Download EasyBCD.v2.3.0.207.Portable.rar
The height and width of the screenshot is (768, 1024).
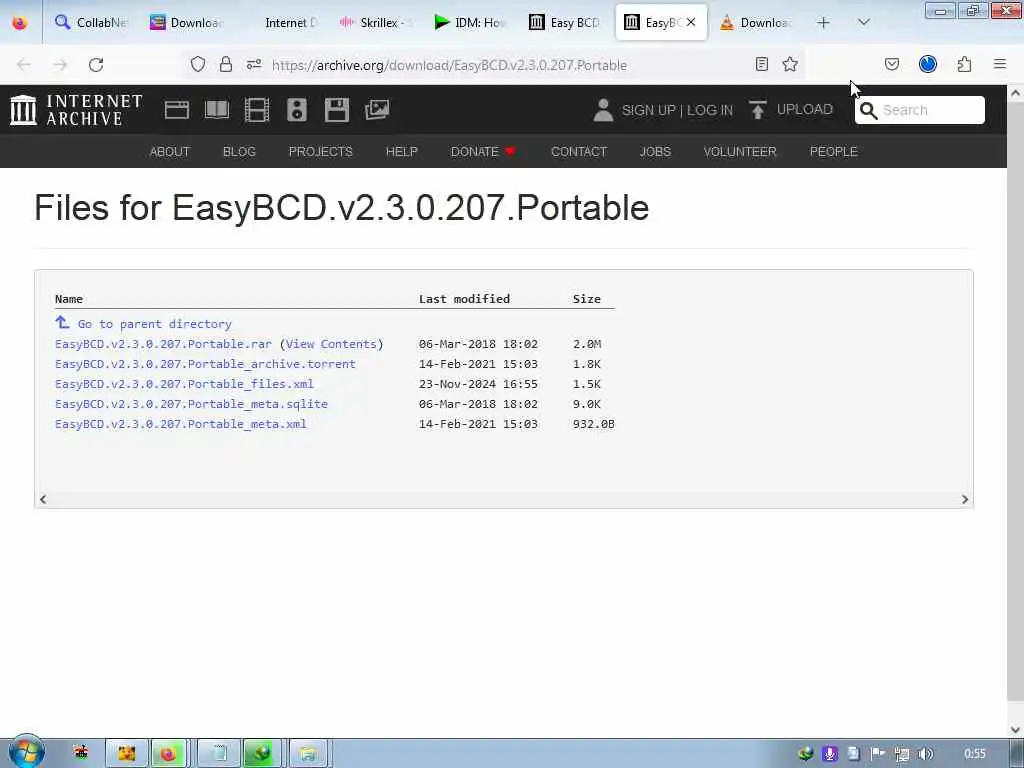tap(163, 344)
